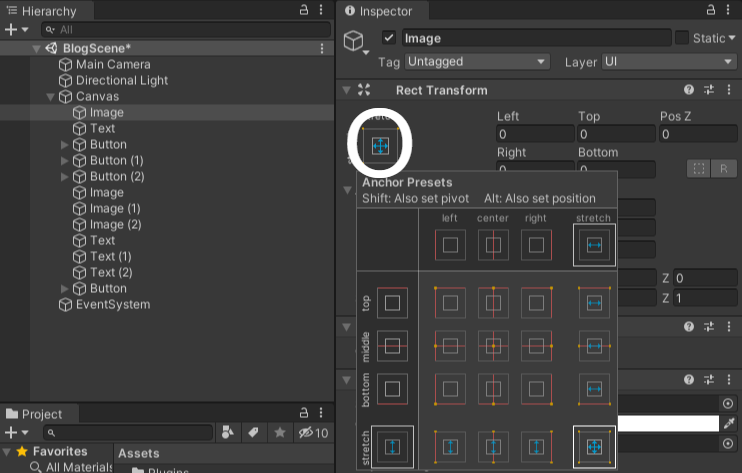The width and height of the screenshot is (742, 473).
Task: Select top-center anchor preset
Action: point(493,303)
